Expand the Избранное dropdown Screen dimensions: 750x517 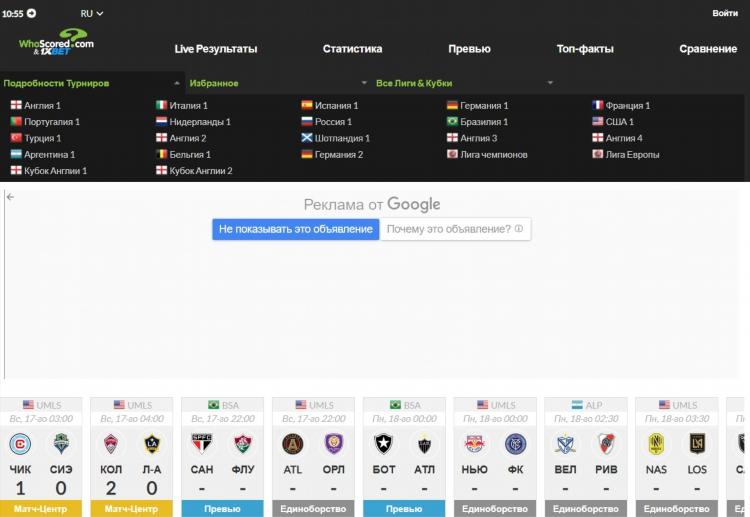pos(278,83)
